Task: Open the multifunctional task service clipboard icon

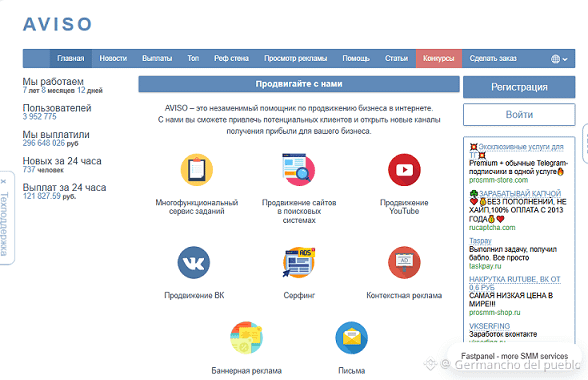Action: click(x=196, y=170)
